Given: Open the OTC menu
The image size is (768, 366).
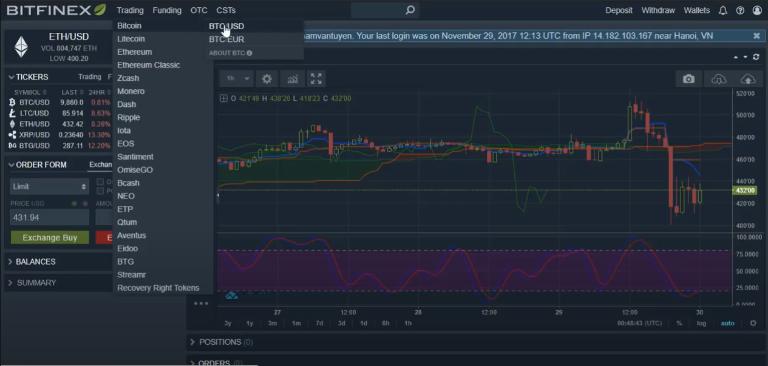Looking at the screenshot, I should pyautogui.click(x=198, y=10).
